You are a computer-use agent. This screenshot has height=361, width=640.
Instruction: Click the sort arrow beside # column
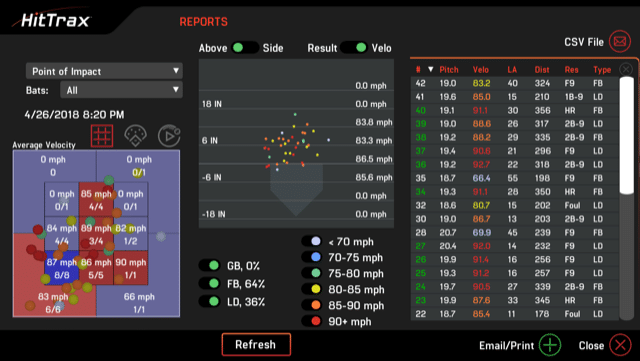430,69
